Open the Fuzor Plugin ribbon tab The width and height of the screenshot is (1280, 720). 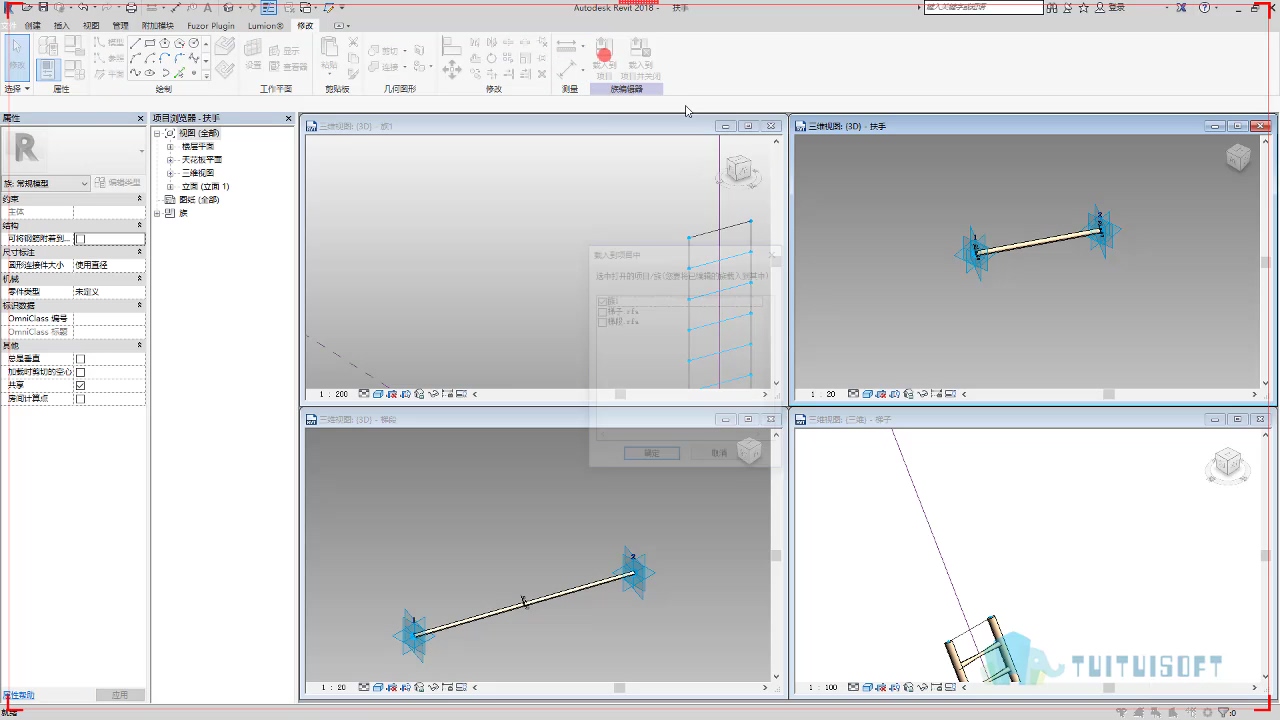(x=211, y=25)
